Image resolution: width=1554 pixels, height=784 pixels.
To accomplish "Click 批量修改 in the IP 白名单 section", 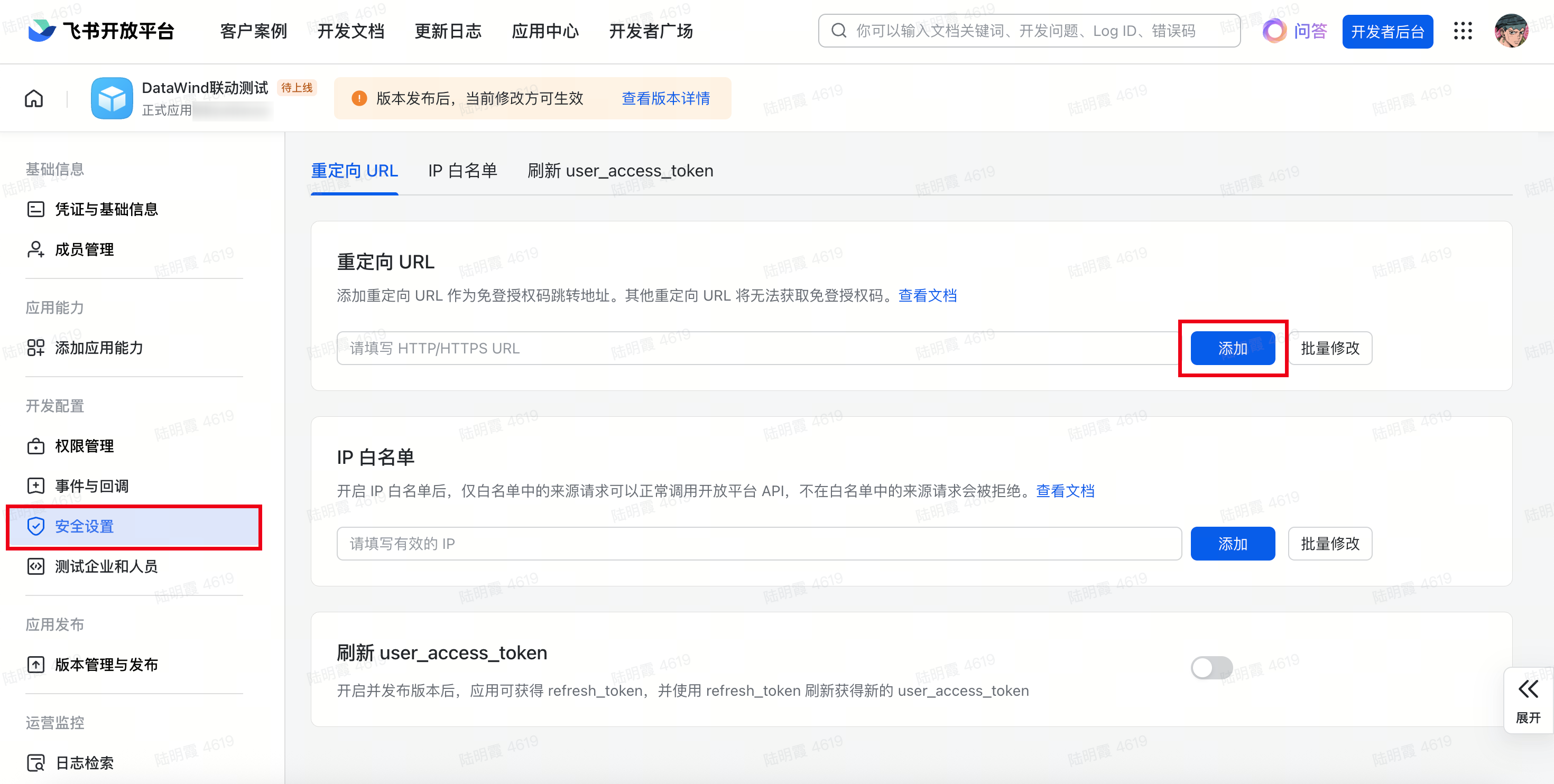I will click(1329, 544).
